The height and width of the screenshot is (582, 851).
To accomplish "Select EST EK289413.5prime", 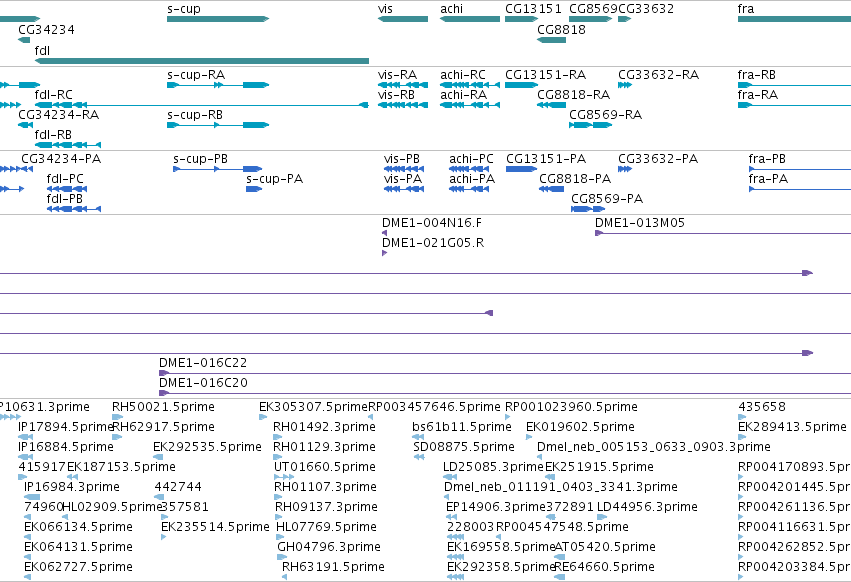I will point(741,437).
